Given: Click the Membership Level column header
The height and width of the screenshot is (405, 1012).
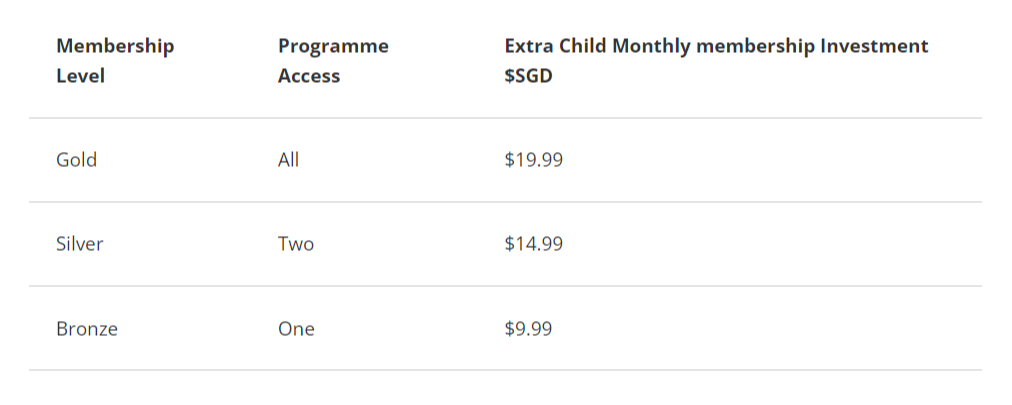Looking at the screenshot, I should (114, 60).
